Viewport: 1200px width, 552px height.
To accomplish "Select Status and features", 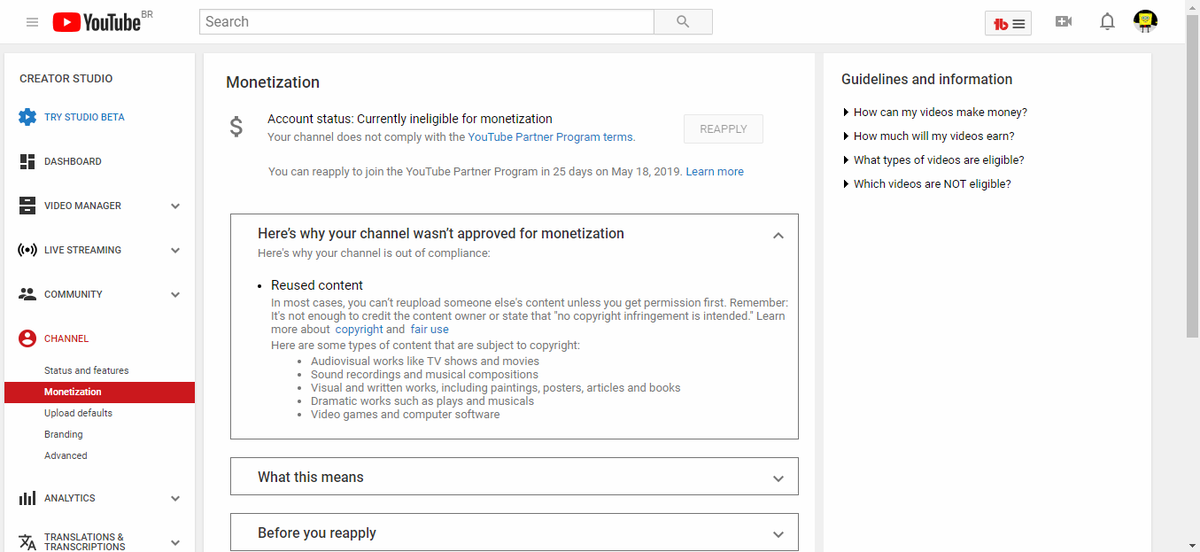I will 86,370.
